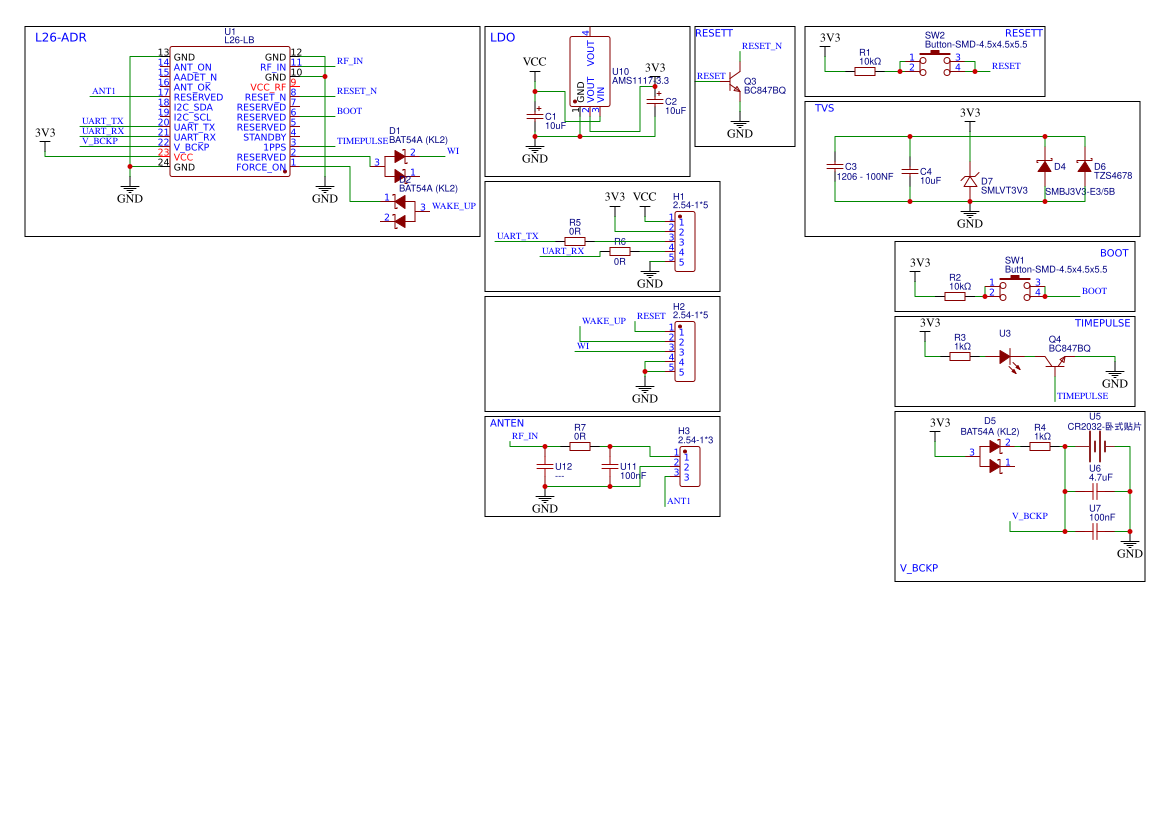Click the UART_TX net label near R5

(517, 236)
